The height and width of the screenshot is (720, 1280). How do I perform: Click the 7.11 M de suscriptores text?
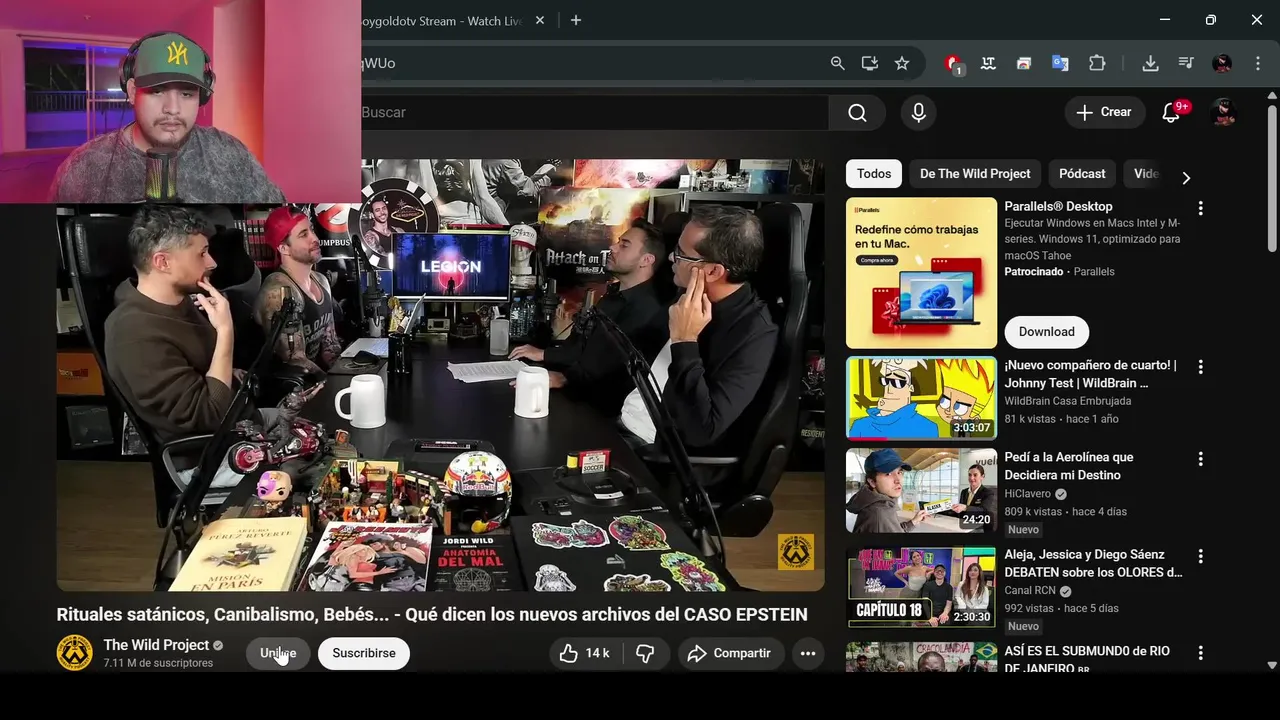158,663
